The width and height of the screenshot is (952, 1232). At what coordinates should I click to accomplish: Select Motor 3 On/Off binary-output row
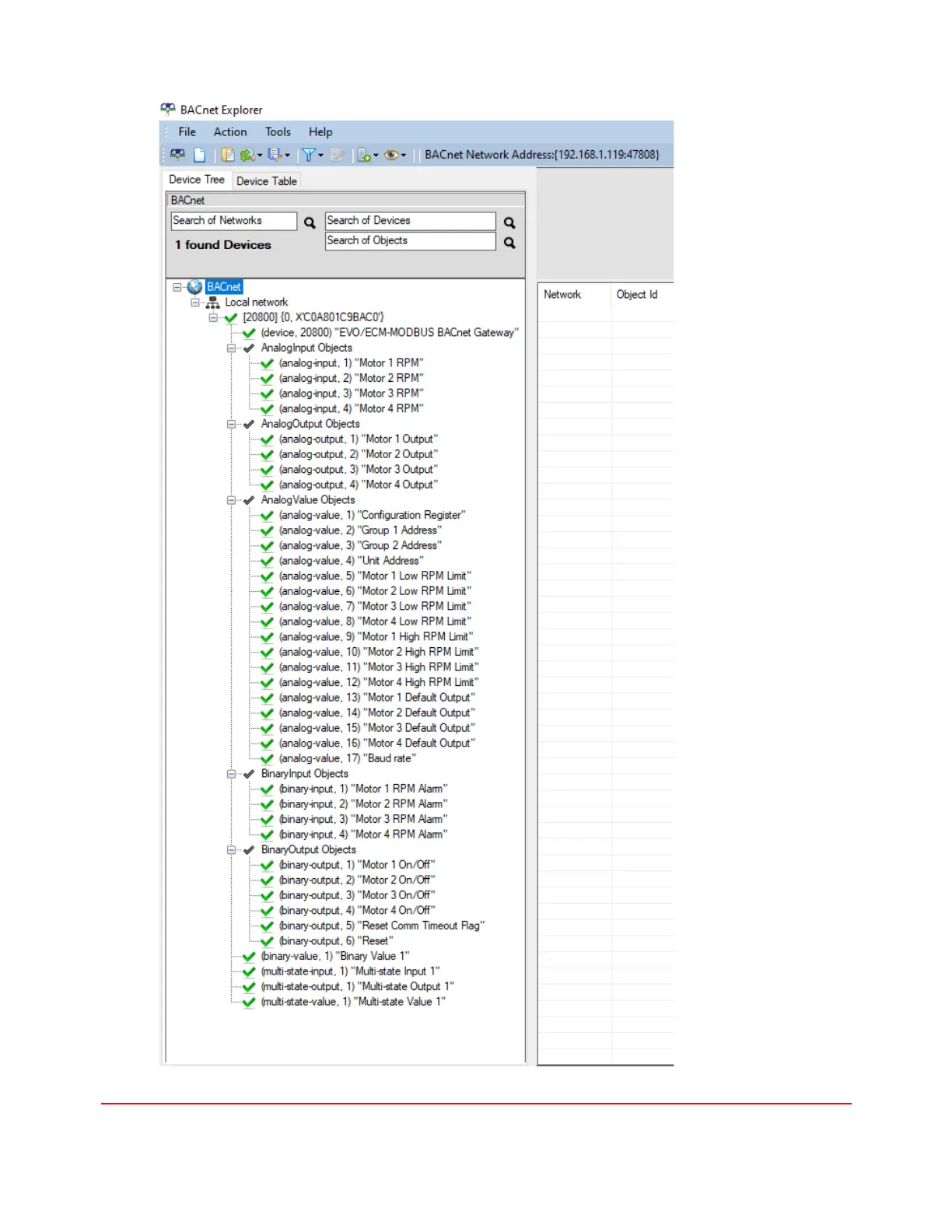click(x=357, y=895)
